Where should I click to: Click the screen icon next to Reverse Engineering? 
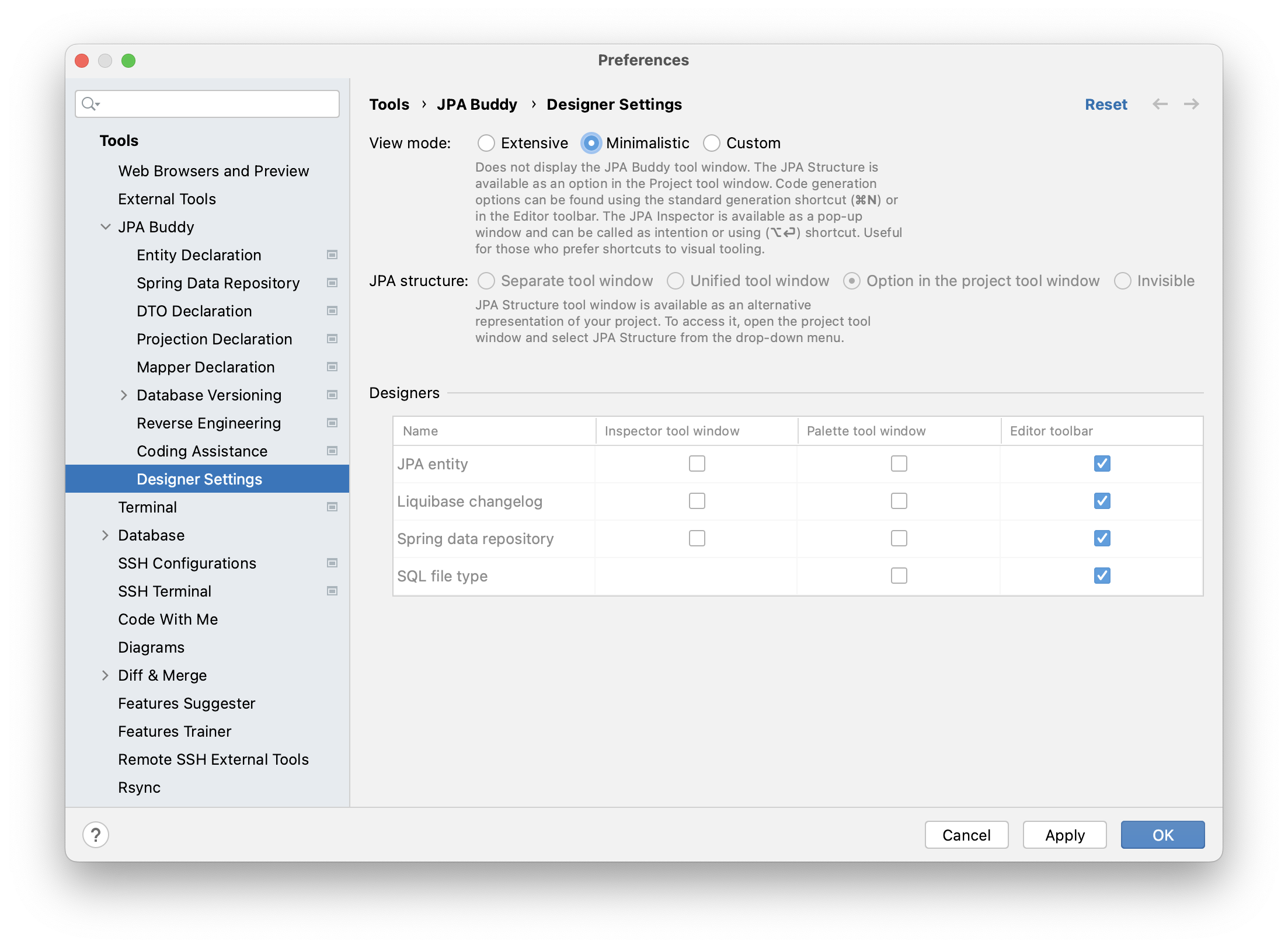tap(332, 423)
